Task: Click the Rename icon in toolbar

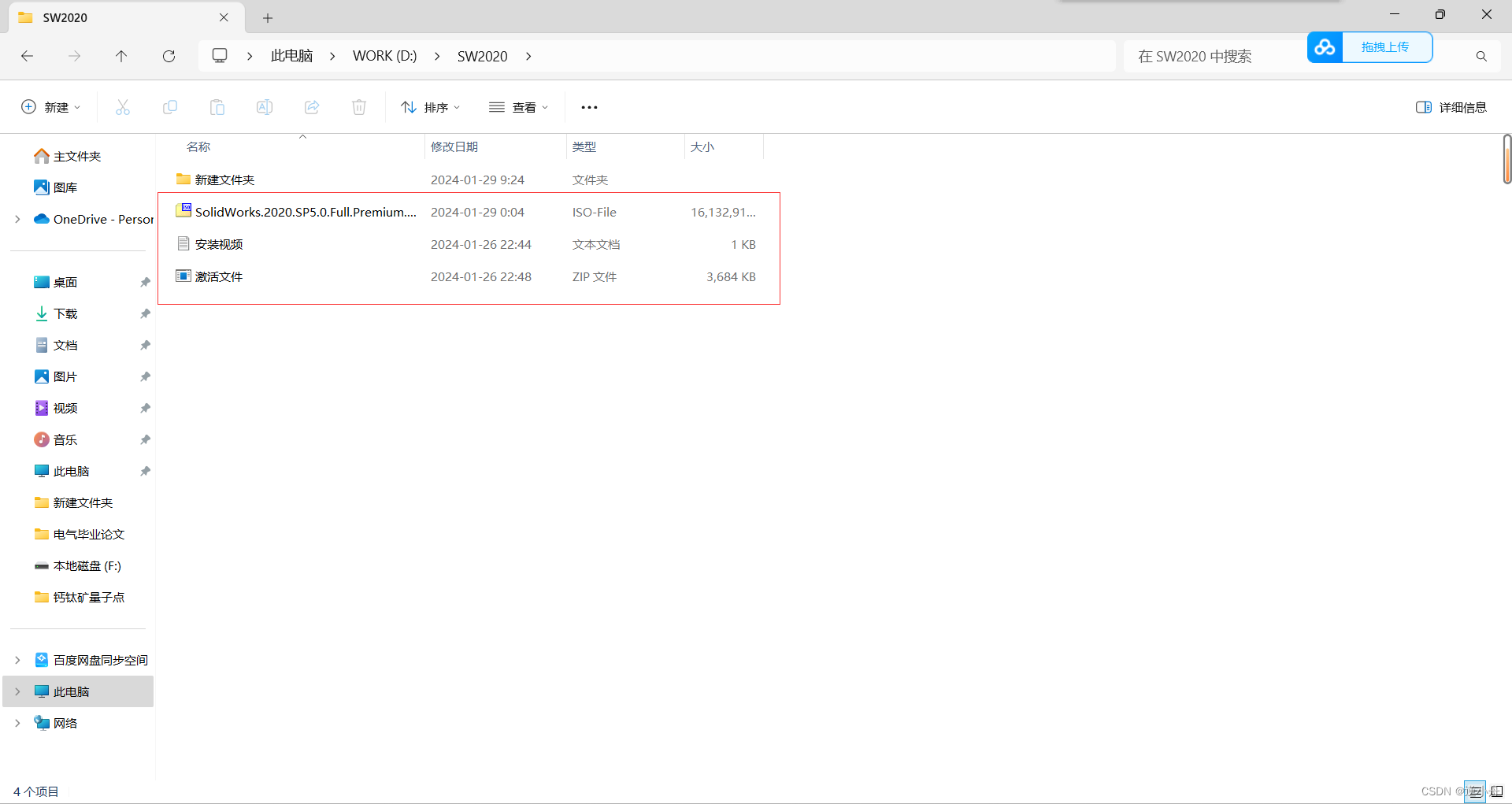Action: (265, 107)
